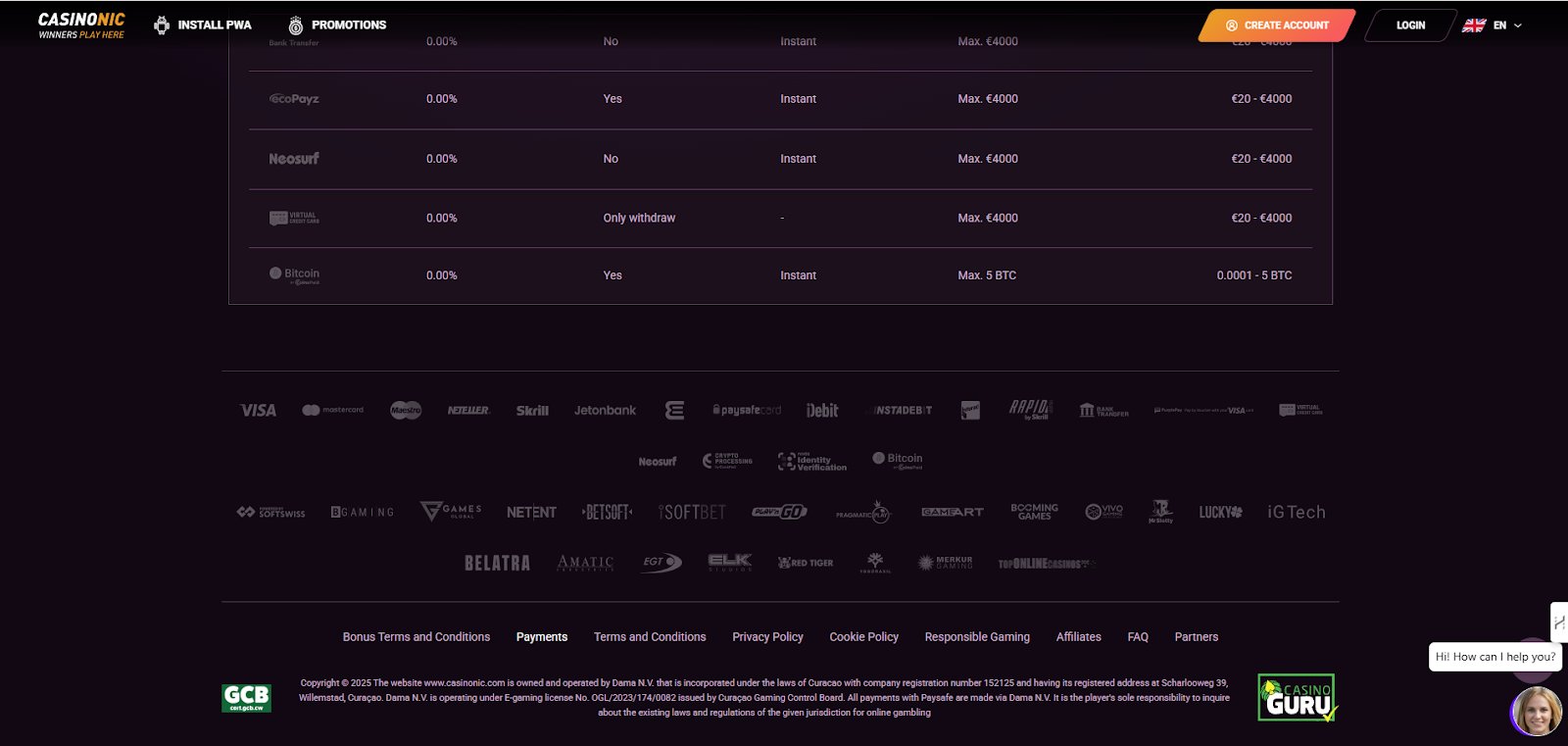Image resolution: width=1568 pixels, height=746 pixels.
Task: Click the Visa payment logo
Action: pyautogui.click(x=259, y=411)
